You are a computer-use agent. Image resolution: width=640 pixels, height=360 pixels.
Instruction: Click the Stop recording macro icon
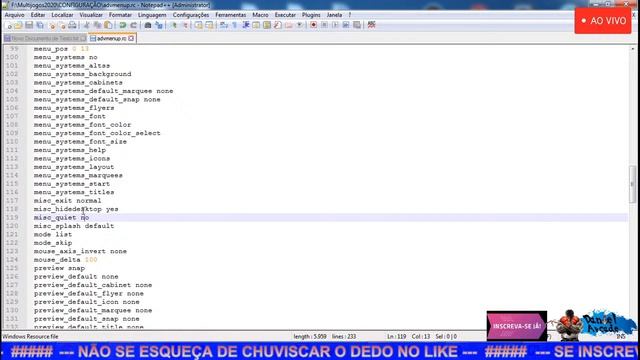pos(324,25)
